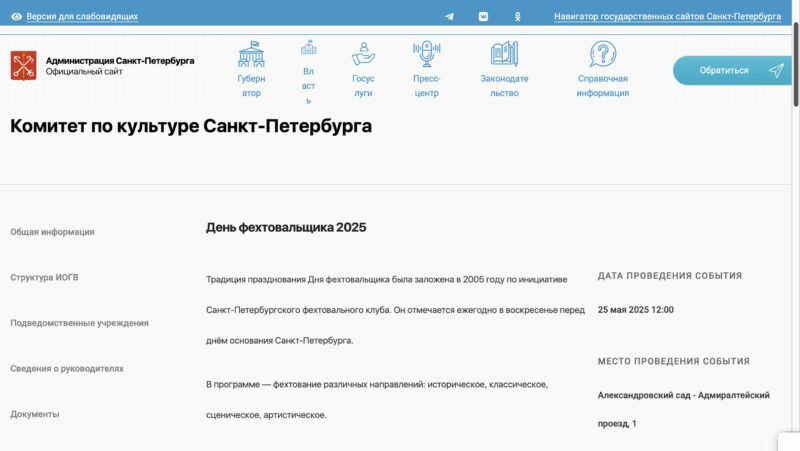Open Структура ИОГВ sidebar item
The height and width of the screenshot is (451, 800).
[44, 277]
